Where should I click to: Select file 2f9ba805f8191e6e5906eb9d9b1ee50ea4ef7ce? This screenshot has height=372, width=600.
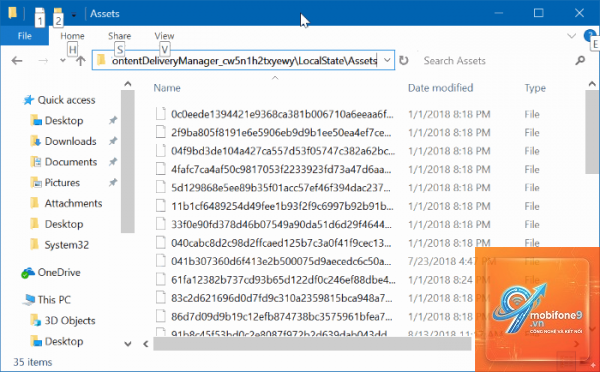tap(281, 133)
